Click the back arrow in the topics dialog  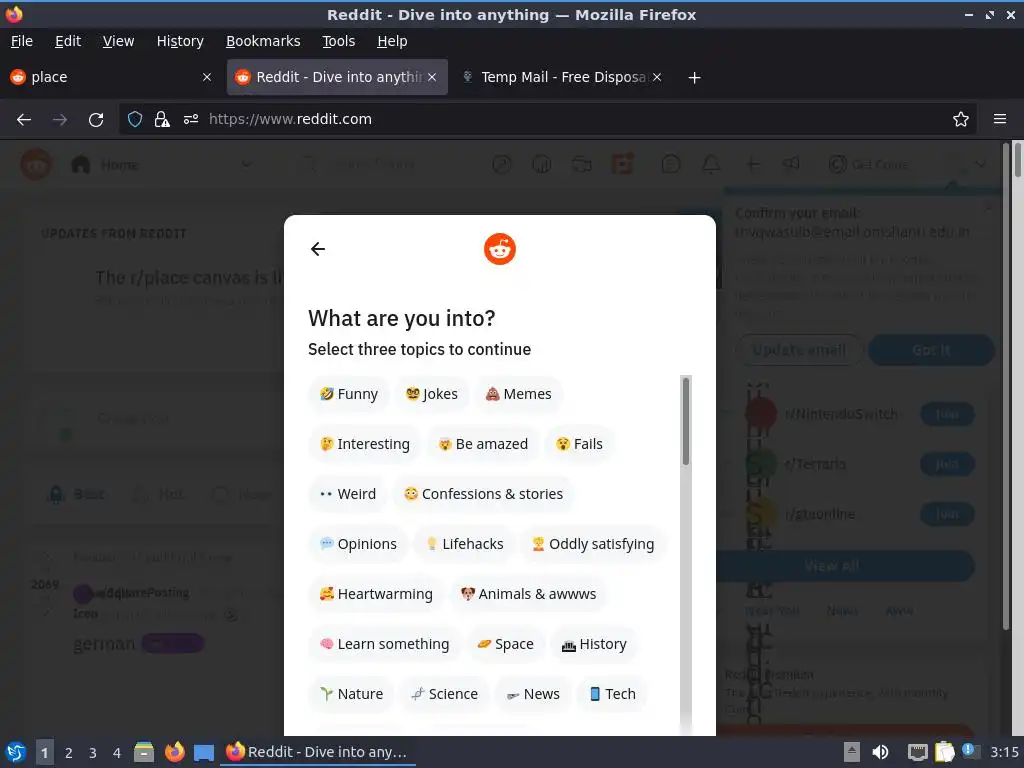click(317, 249)
